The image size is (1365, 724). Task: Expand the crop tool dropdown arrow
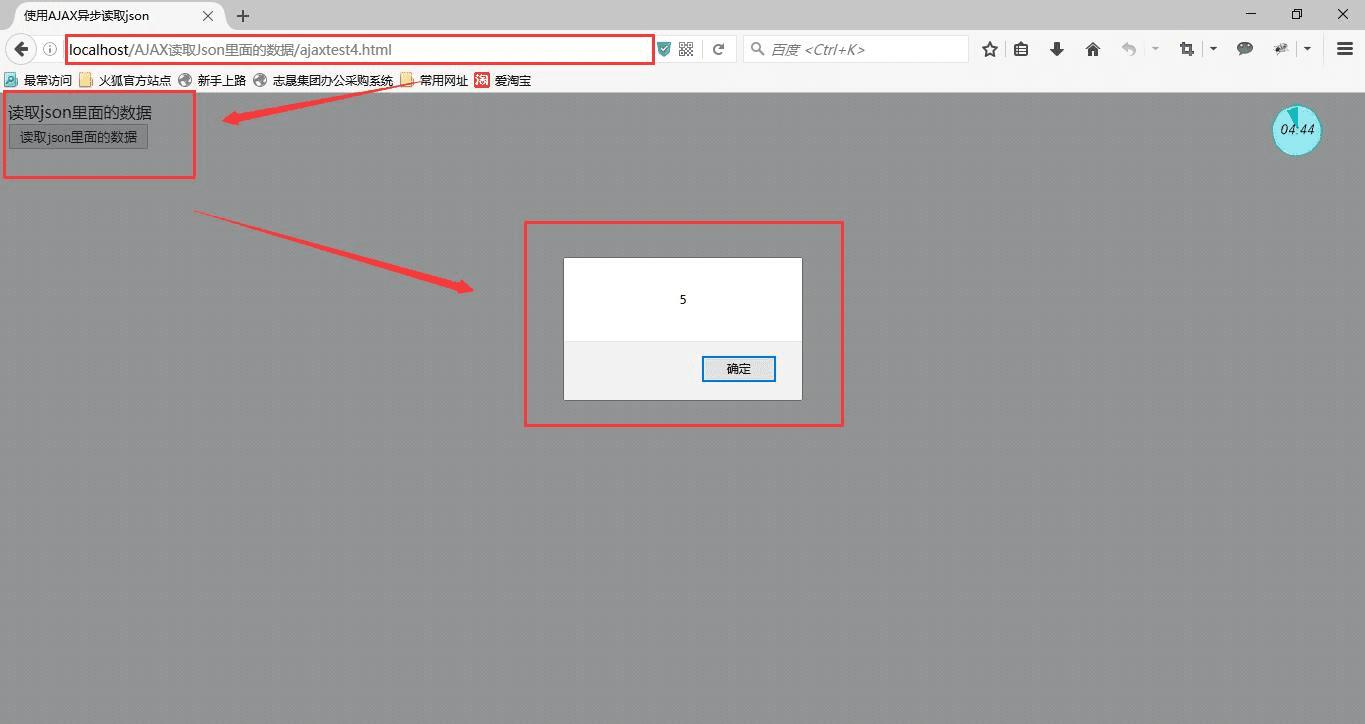[1213, 49]
